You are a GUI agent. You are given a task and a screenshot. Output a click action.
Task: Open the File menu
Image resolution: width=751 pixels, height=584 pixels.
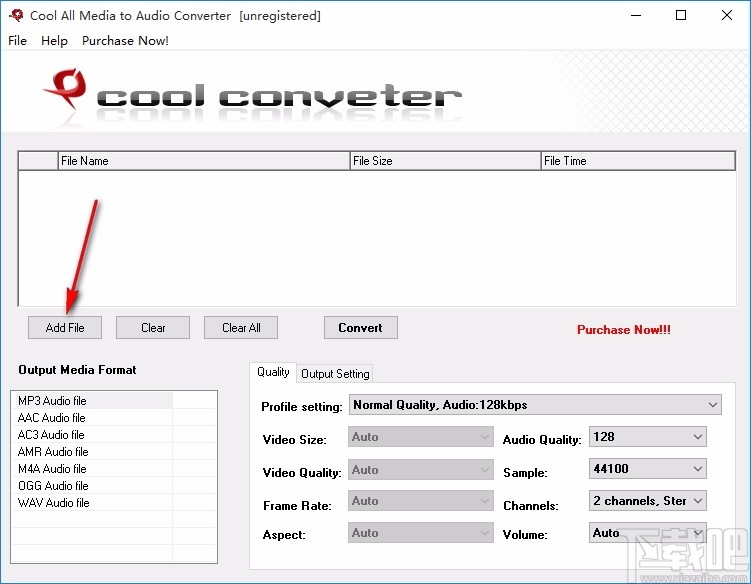click(17, 41)
